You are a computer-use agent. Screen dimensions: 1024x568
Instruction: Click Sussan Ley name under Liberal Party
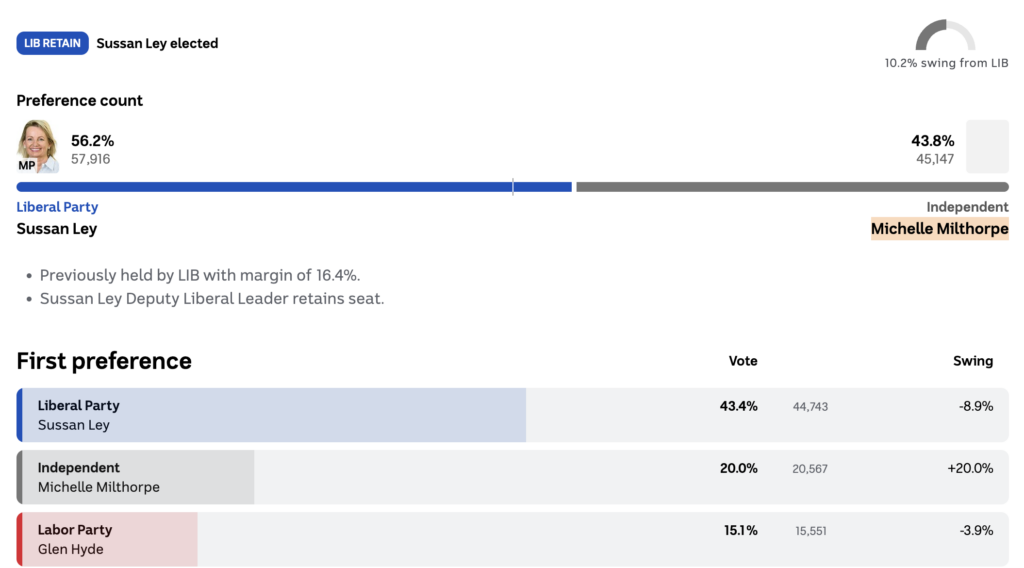[x=57, y=229]
